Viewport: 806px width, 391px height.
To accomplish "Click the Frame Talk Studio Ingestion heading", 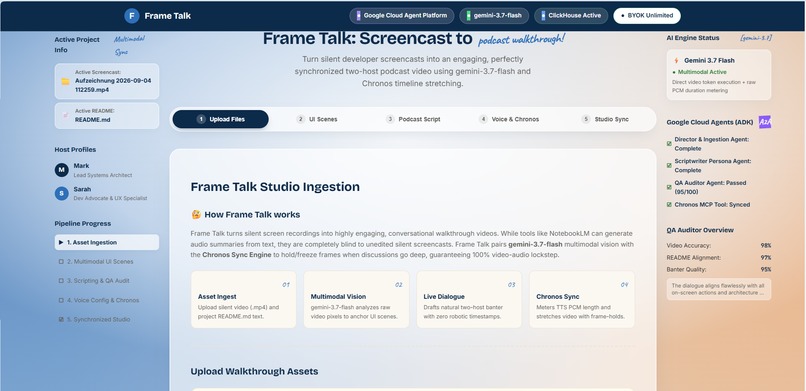I will (x=275, y=187).
